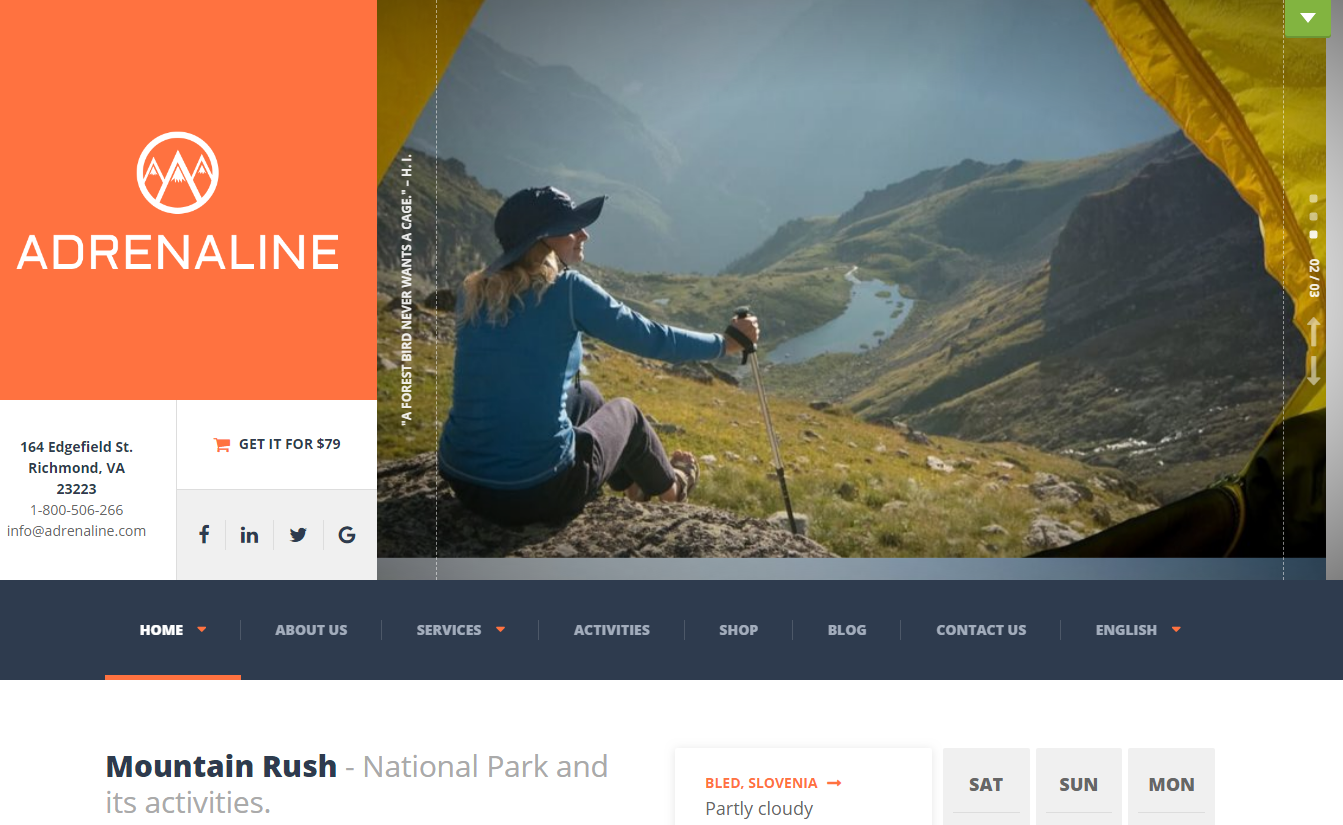Click the orange arrow beside Bled, Slovenia
1343x825 pixels.
coord(834,783)
